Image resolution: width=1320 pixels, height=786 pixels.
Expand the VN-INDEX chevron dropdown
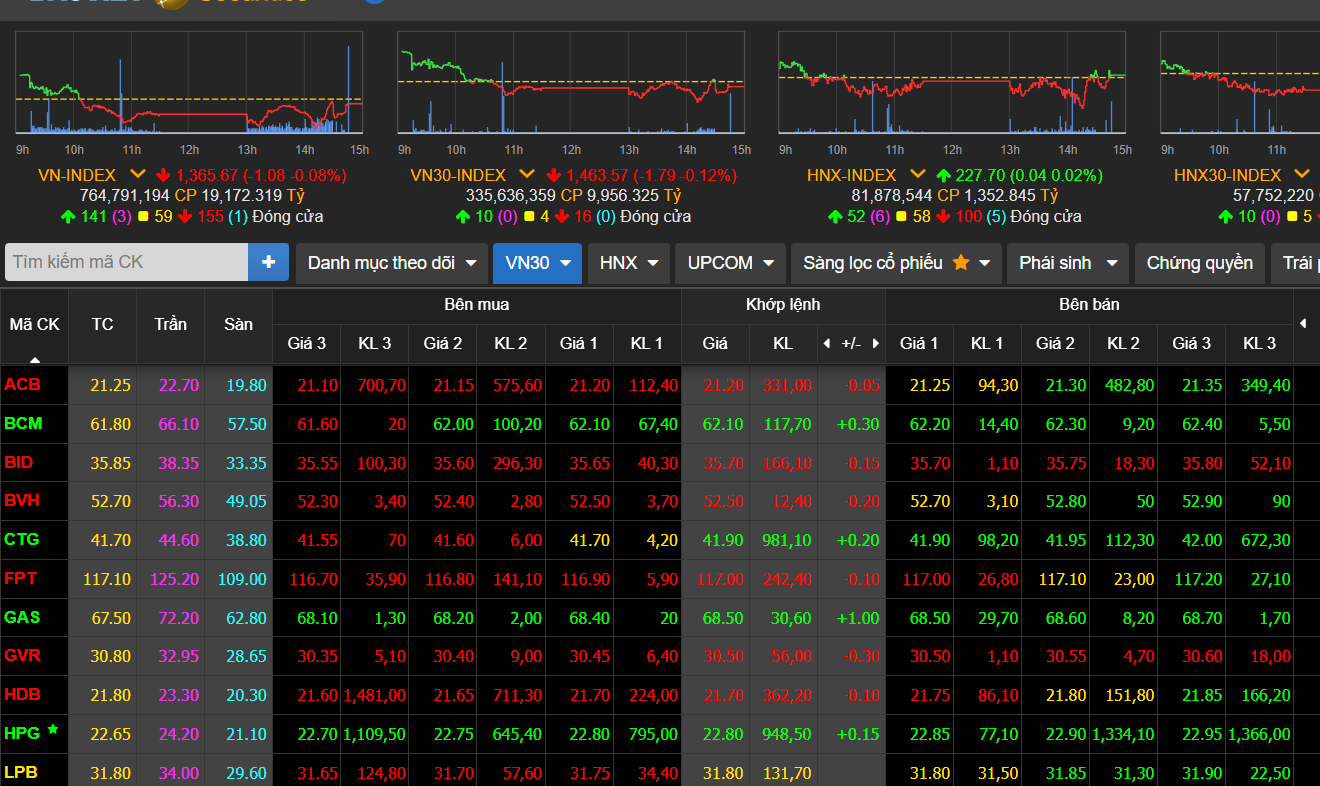pos(138,175)
